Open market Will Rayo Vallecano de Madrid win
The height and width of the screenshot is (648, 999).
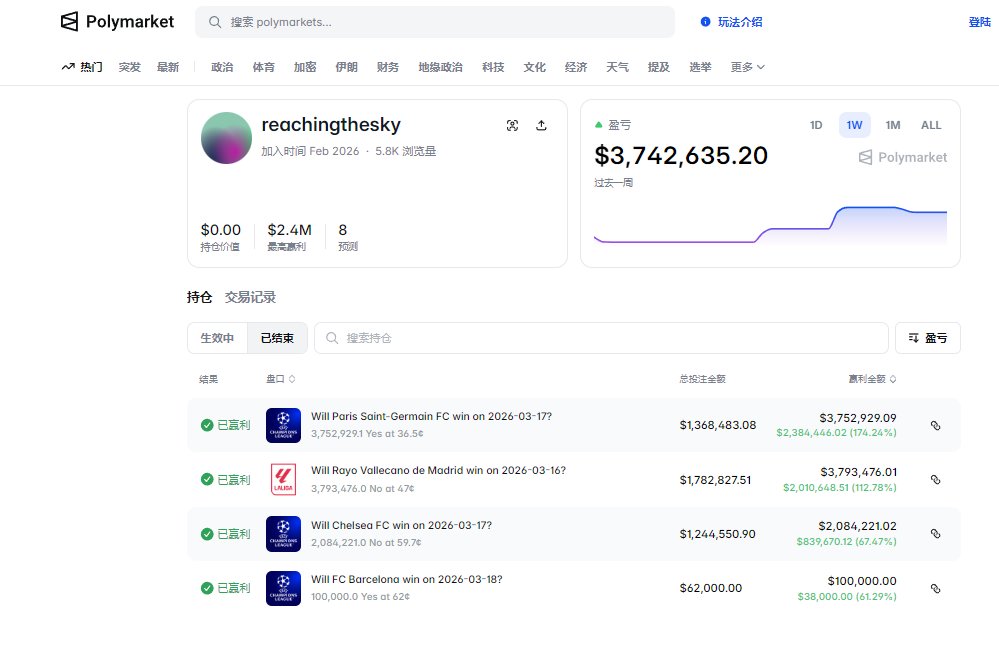pyautogui.click(x=438, y=470)
